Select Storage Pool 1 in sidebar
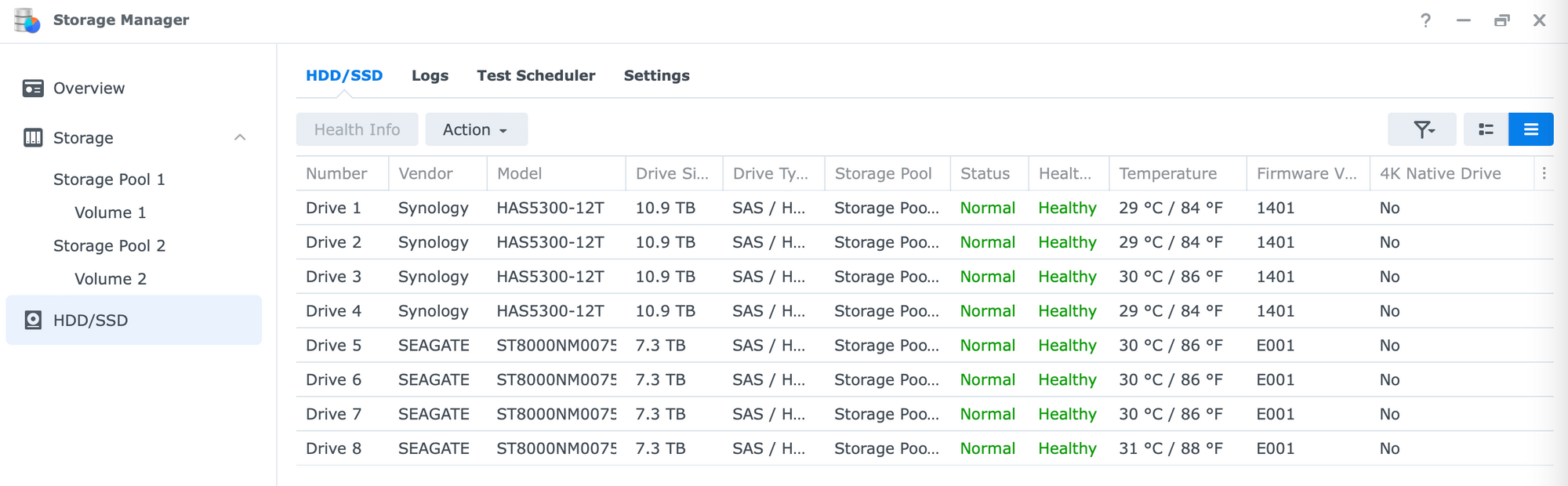This screenshot has height=486, width=1568. point(109,180)
